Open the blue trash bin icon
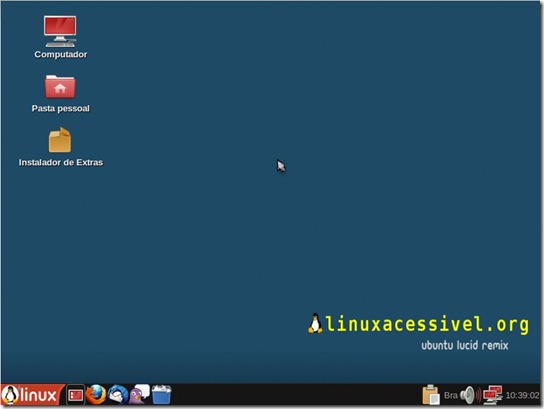This screenshot has height=409, width=544. (x=161, y=394)
